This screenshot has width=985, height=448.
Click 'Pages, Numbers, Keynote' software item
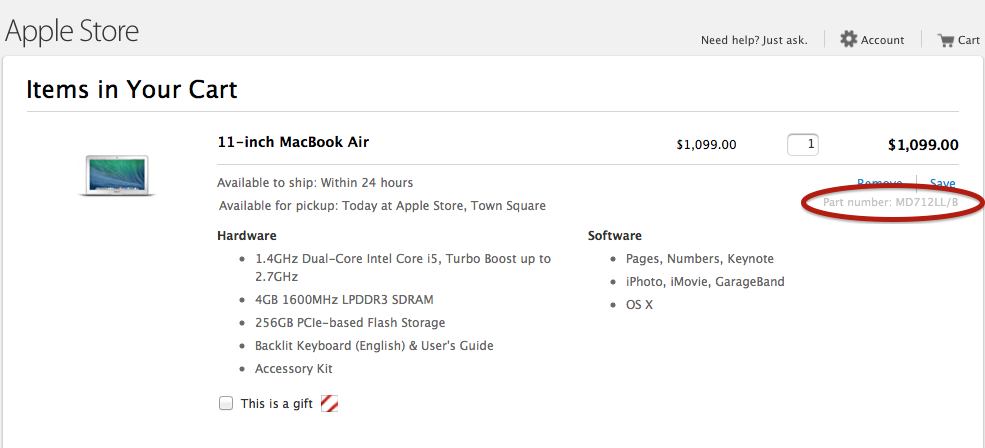[700, 259]
